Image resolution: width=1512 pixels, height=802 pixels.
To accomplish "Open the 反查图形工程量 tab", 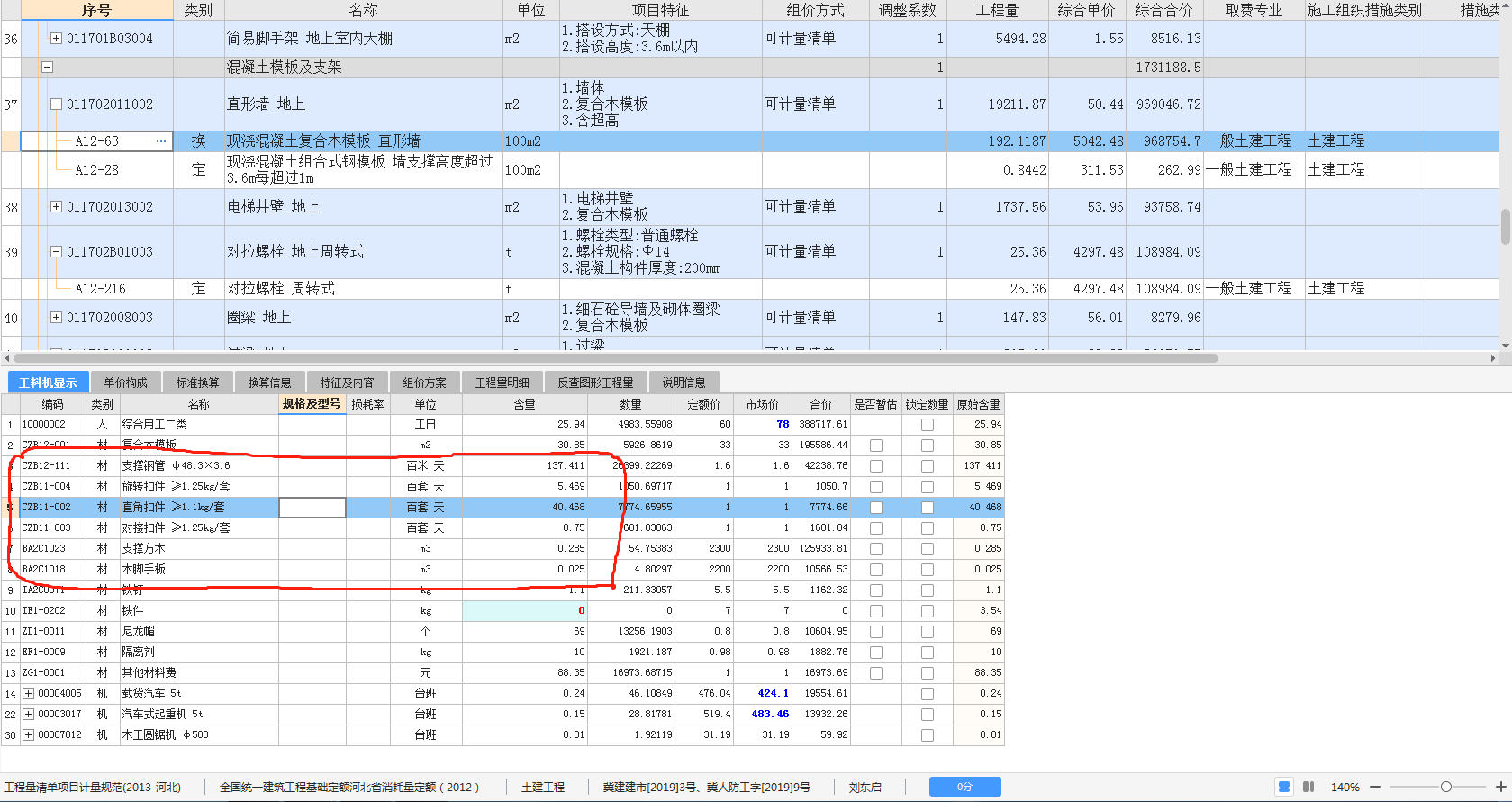I will 595,383.
